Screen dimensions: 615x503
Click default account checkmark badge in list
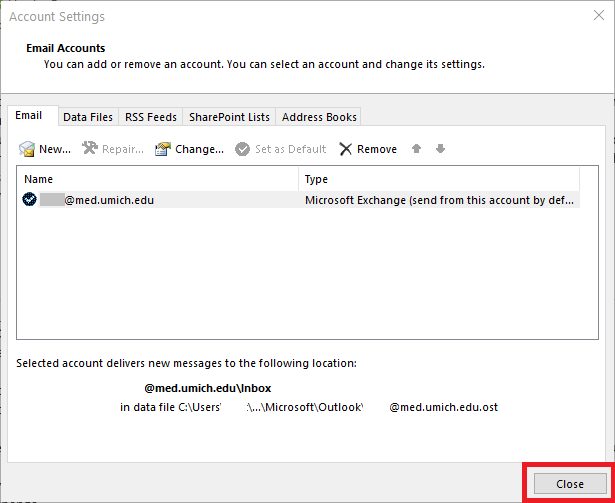pyautogui.click(x=30, y=200)
